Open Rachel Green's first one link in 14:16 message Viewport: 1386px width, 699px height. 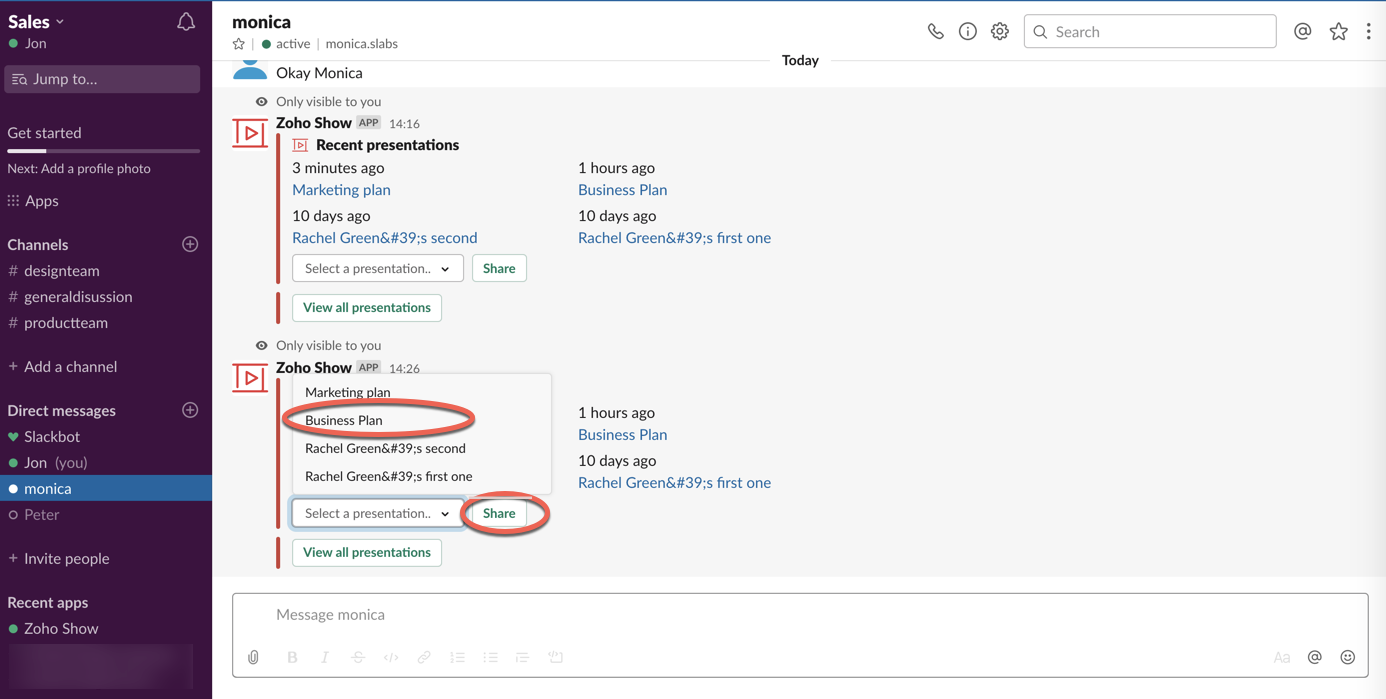pyautogui.click(x=674, y=237)
